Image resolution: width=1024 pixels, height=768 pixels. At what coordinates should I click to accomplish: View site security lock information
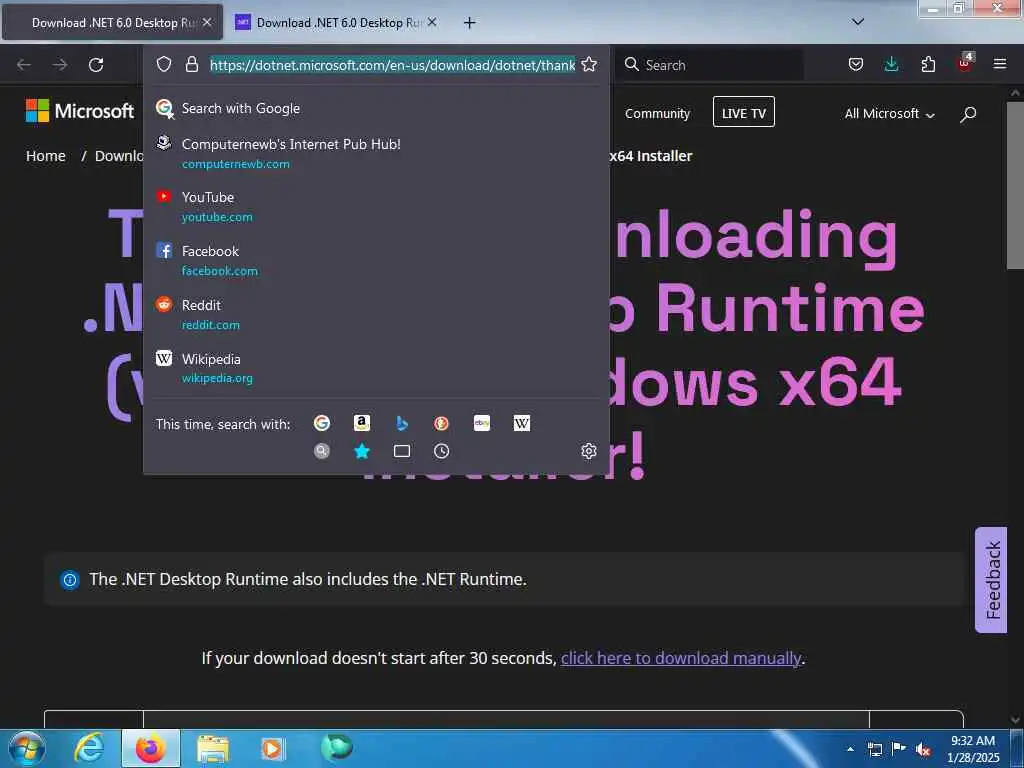(191, 64)
